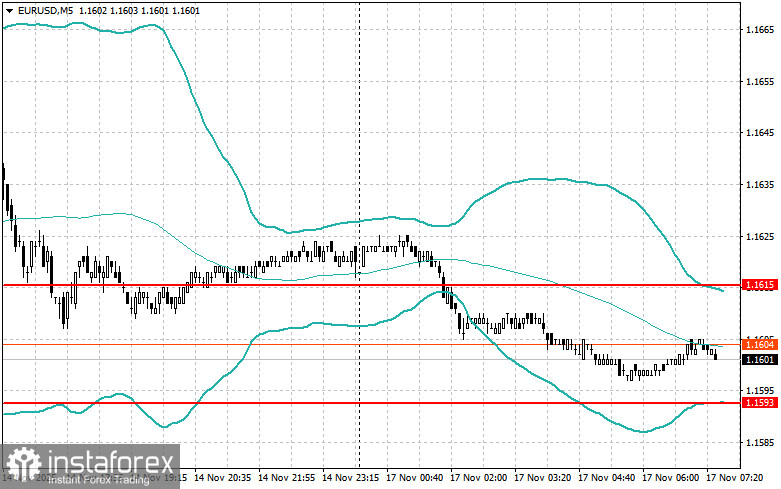This screenshot has height=489, width=781.
Task: Click the 1.1635 price axis value
Action: point(760,184)
